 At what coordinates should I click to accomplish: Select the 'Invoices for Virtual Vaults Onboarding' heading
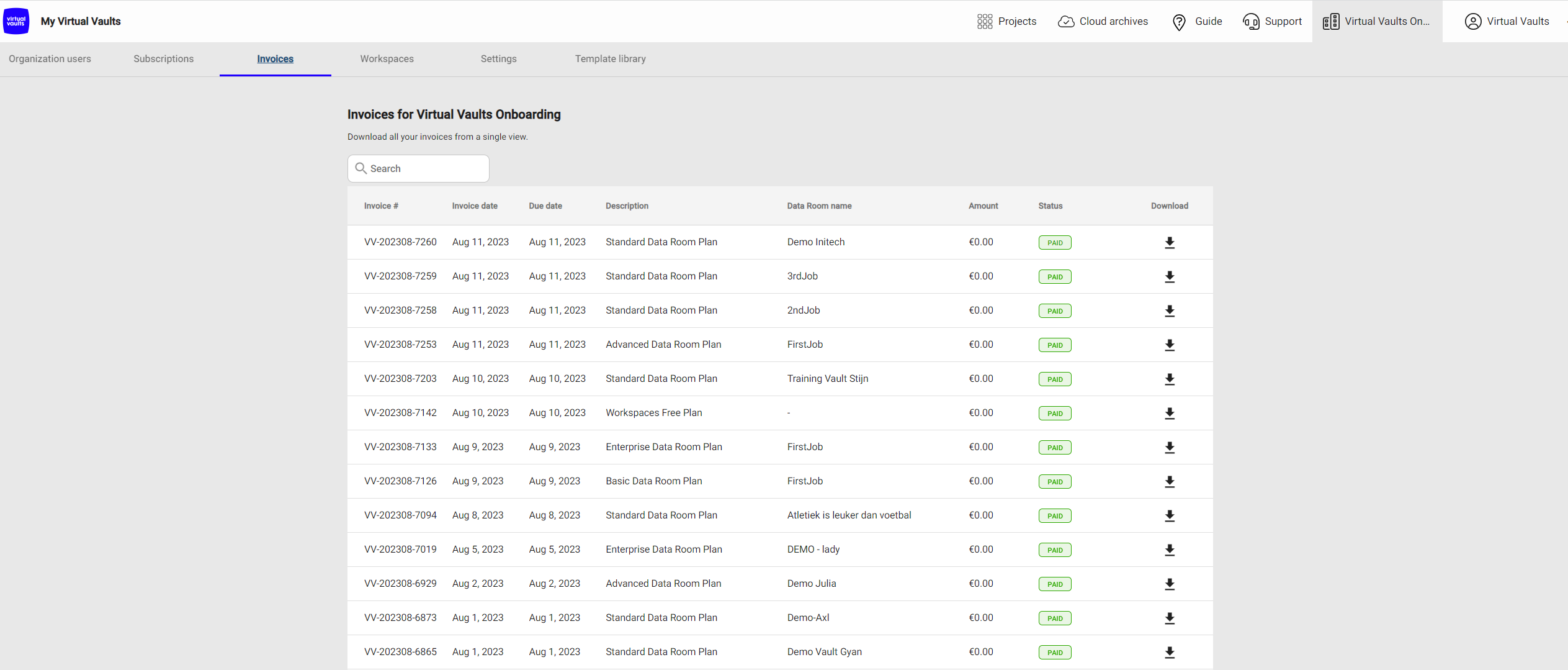pyautogui.click(x=454, y=114)
